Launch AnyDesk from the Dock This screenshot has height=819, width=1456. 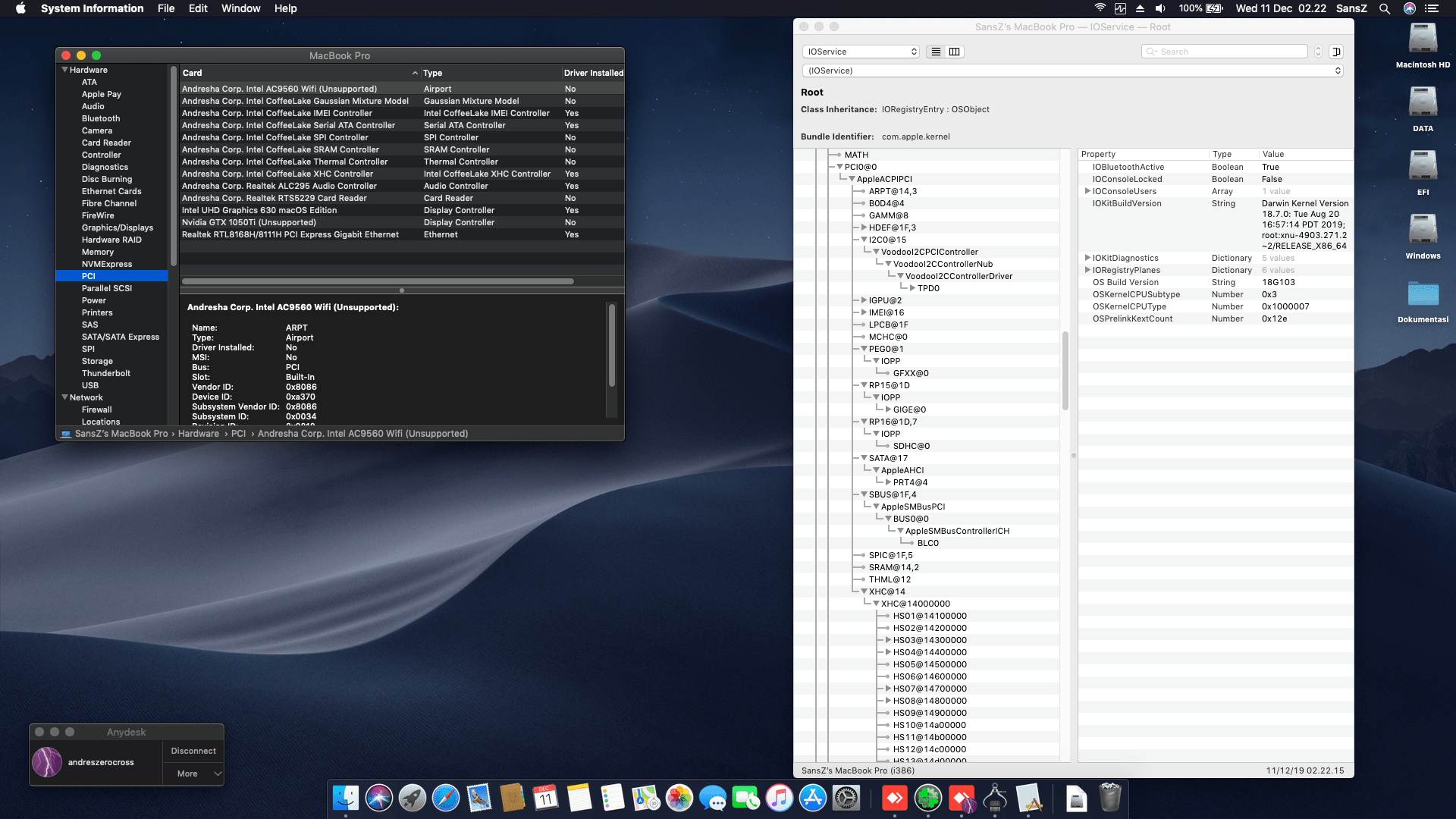pyautogui.click(x=894, y=799)
